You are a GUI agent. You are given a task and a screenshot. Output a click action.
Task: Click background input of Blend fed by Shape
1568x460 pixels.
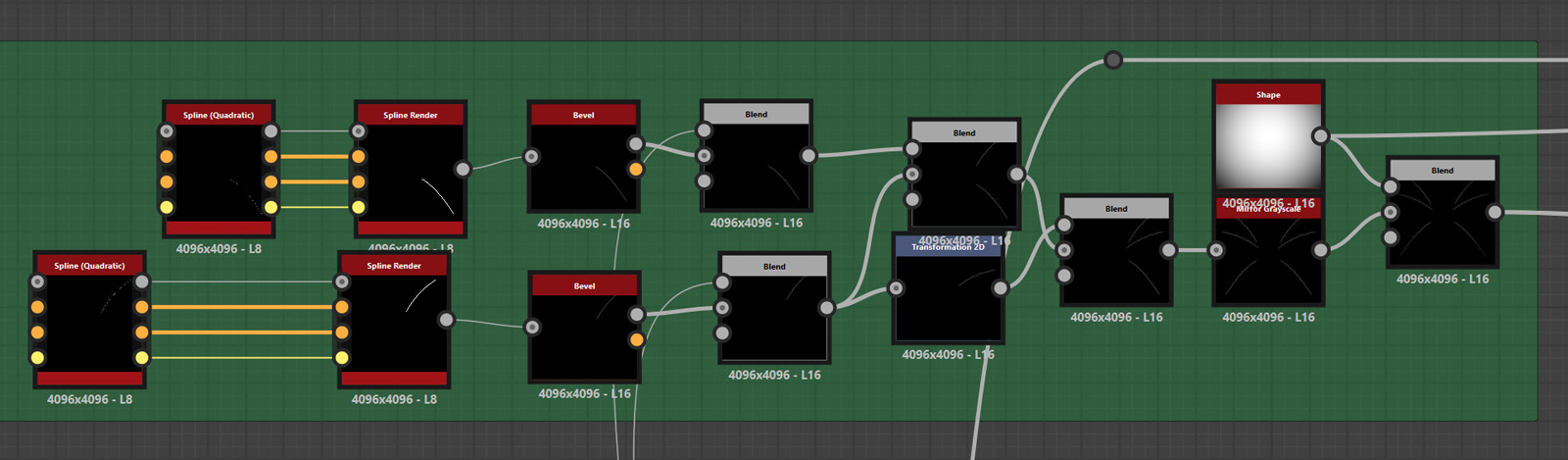tap(1390, 212)
